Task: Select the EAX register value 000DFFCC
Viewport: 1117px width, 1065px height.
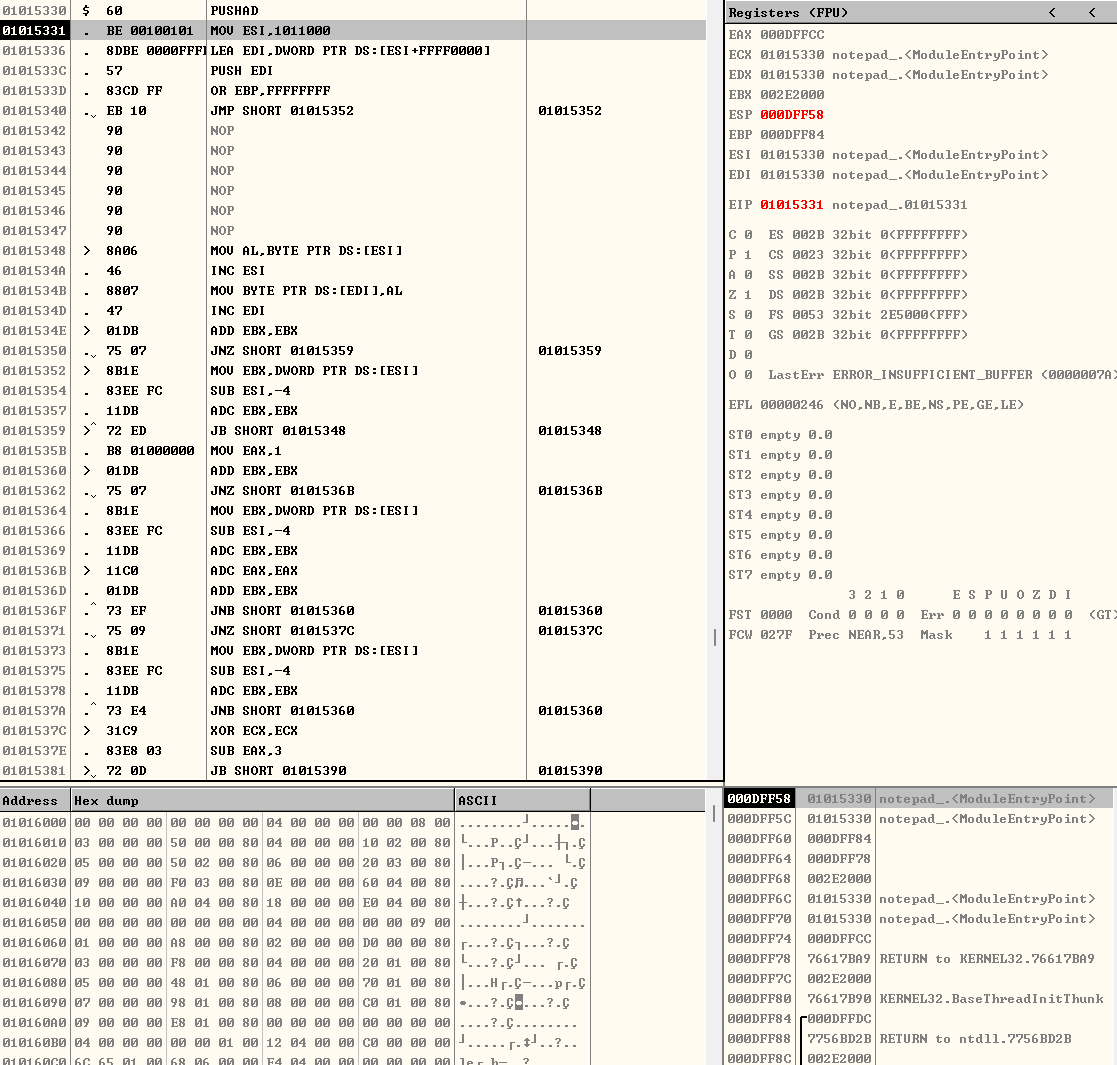Action: 792,34
